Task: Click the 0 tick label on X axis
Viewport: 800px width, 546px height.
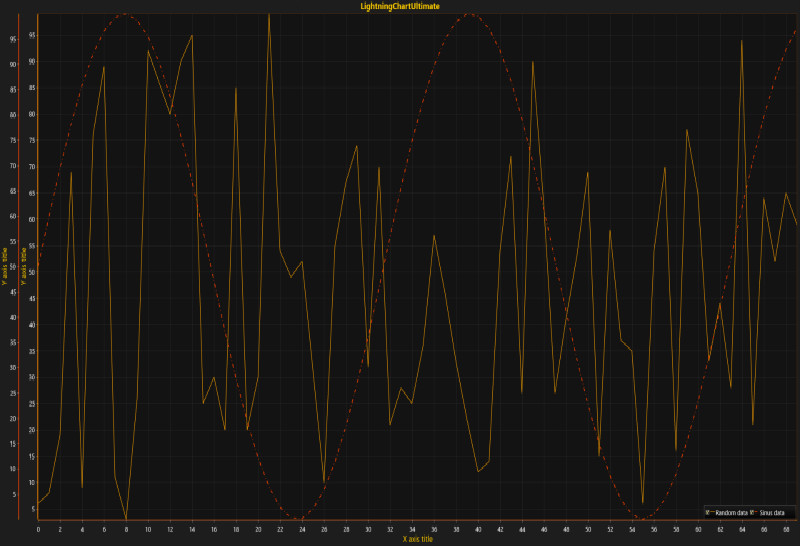Action: point(38,529)
